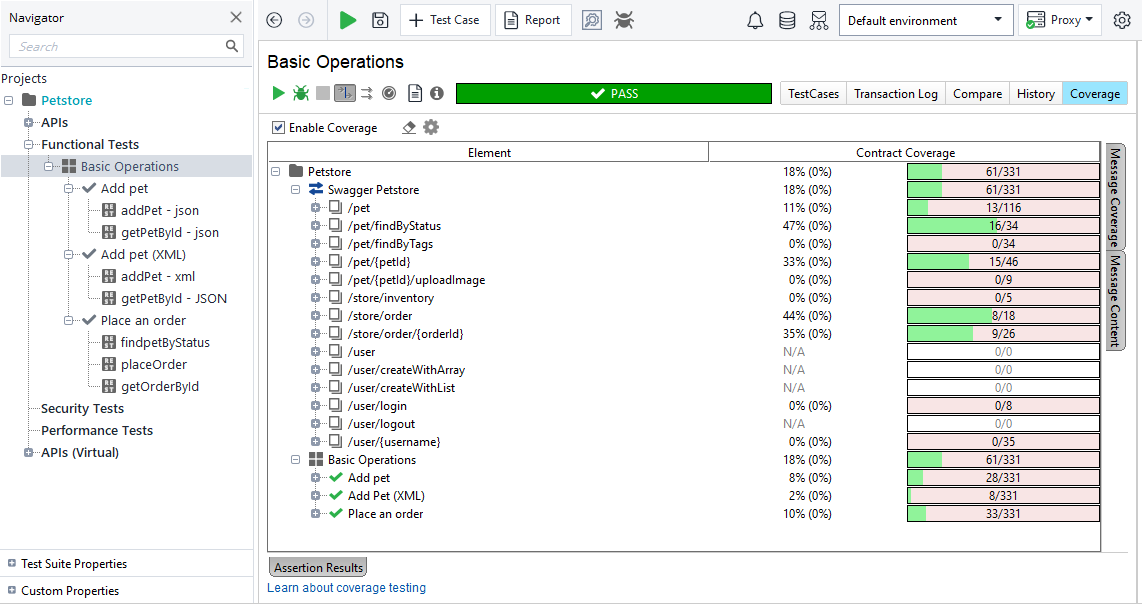Viewport: 1142px width, 604px height.
Task: Collapse the Swagger Petstore tree node
Action: tap(295, 189)
